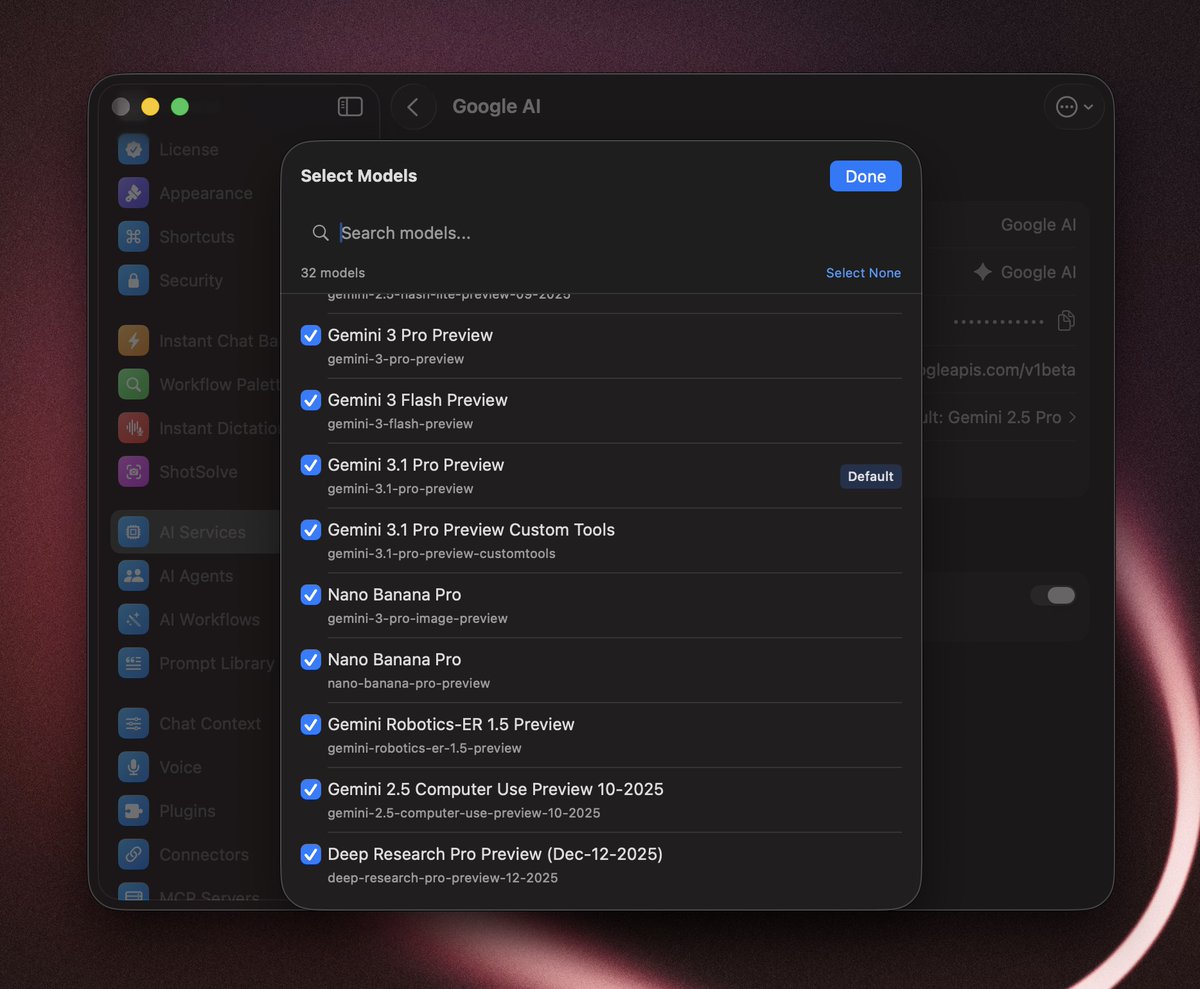Screen dimensions: 1200x989
Task: Open the Shortcuts section
Action: 197,237
